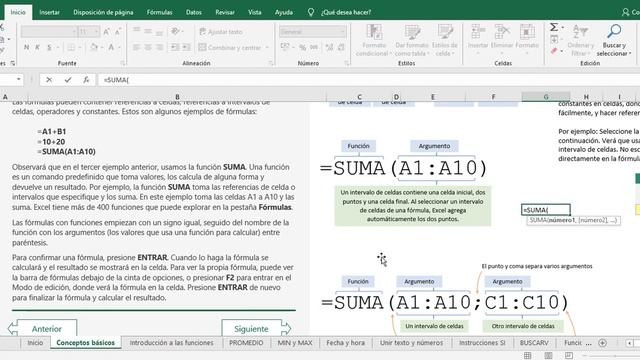Click the Formato cells icon
Viewport: 640px width, 360px height.
[527, 31]
